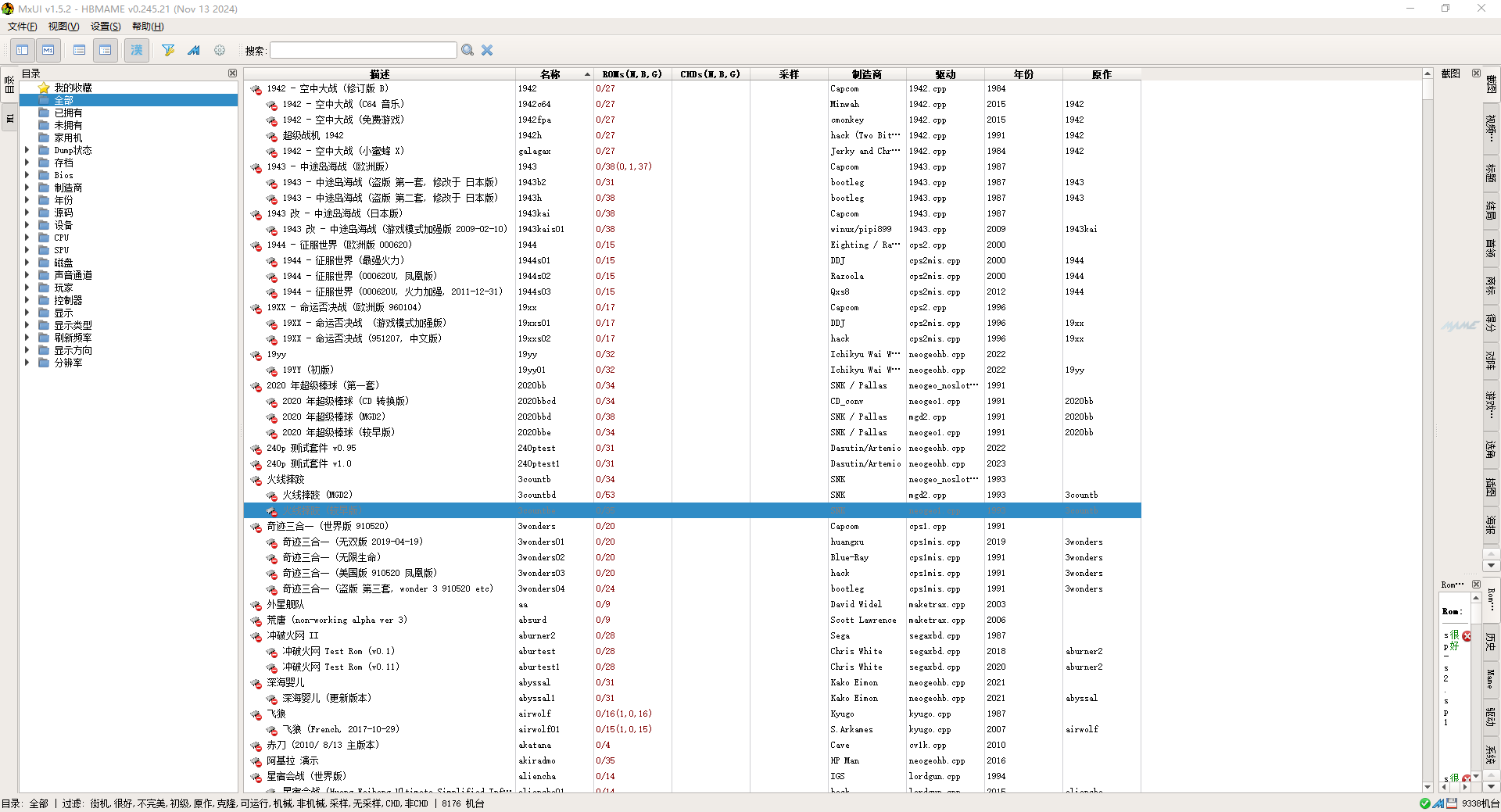
Task: Click the game list vertical scrollbar
Action: coord(1428,430)
